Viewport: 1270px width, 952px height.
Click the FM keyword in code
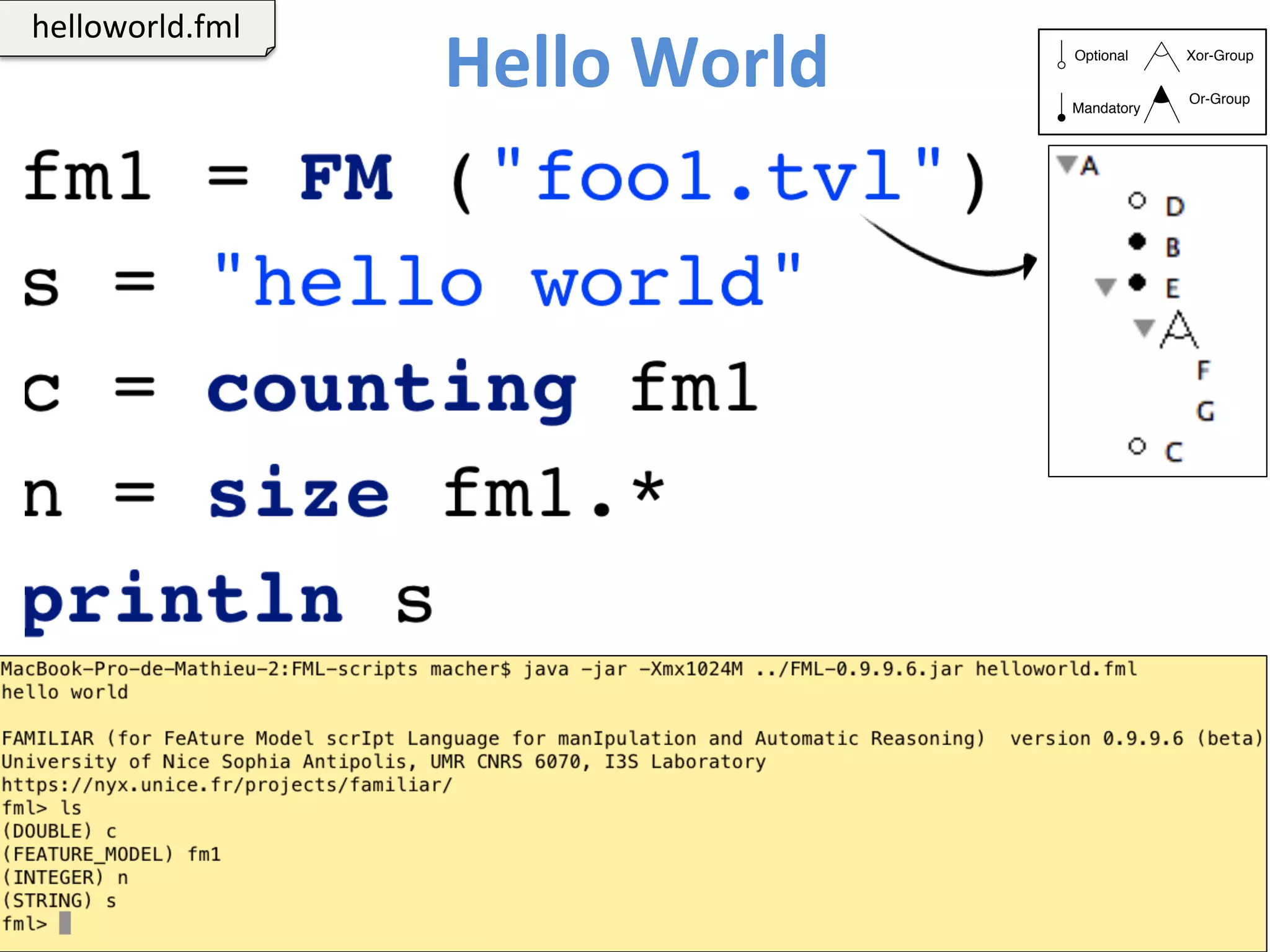(x=346, y=177)
